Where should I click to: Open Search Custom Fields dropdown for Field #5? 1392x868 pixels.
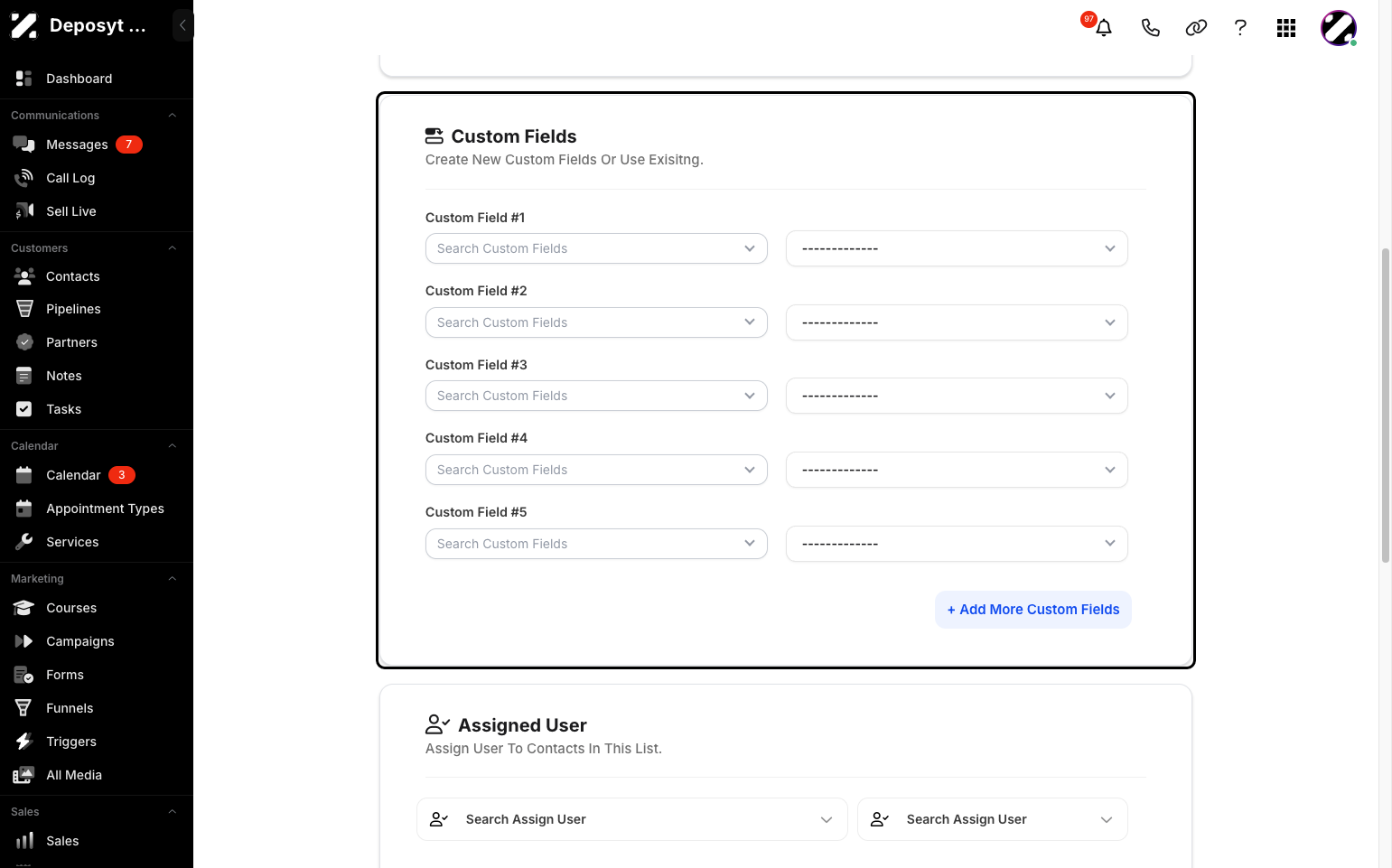pos(596,544)
